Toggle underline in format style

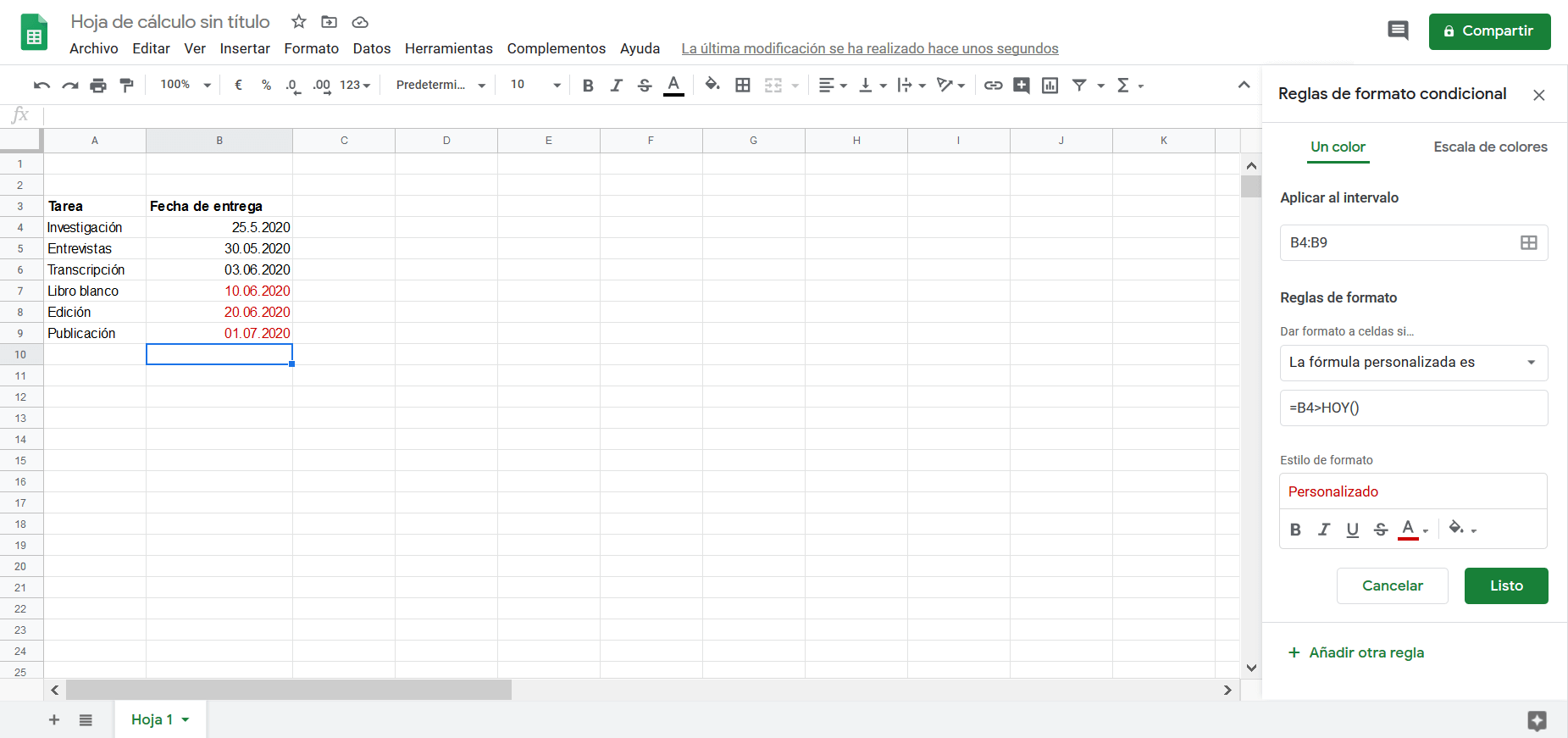(1353, 530)
